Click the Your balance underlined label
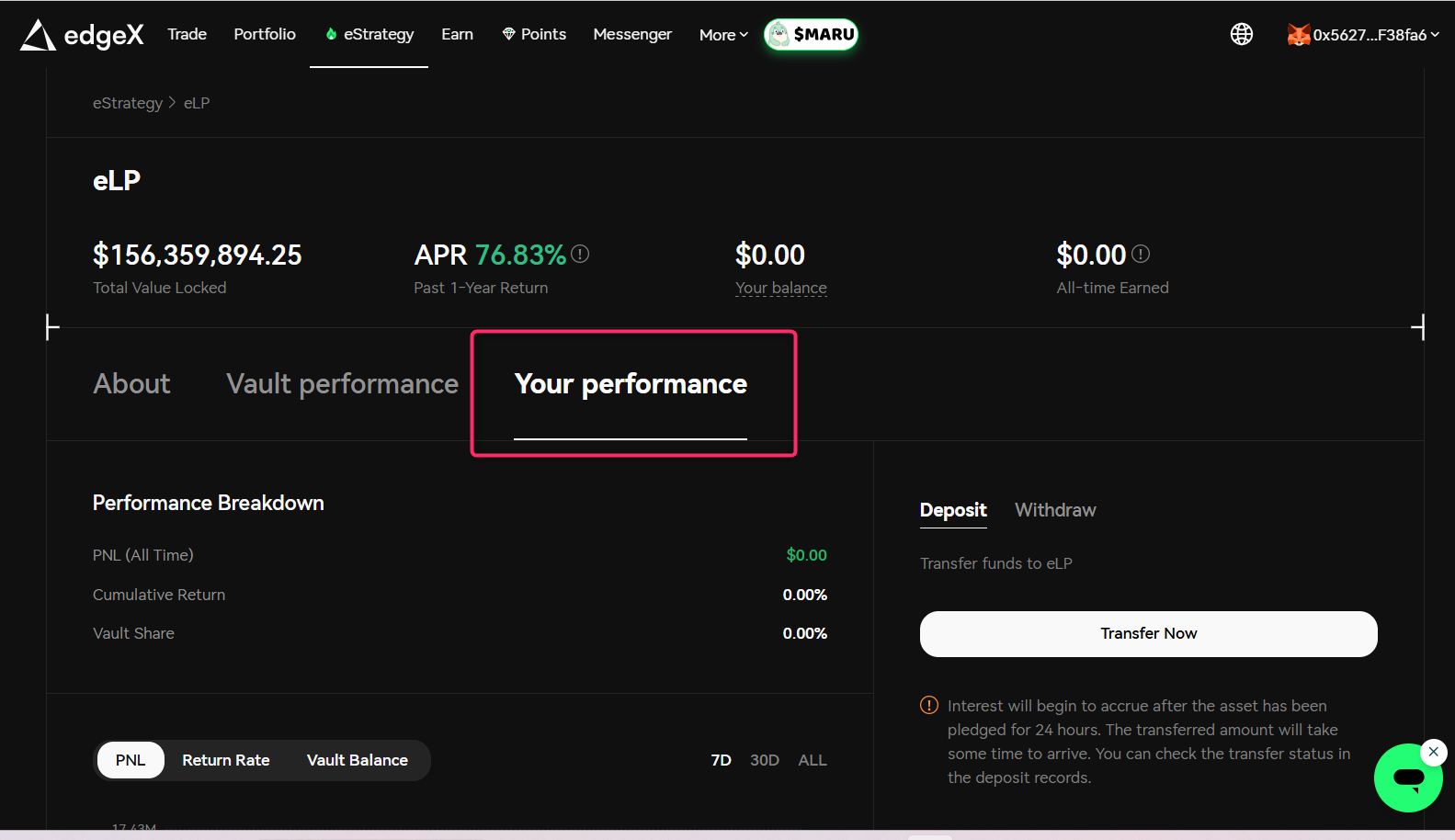1455x840 pixels. point(780,288)
